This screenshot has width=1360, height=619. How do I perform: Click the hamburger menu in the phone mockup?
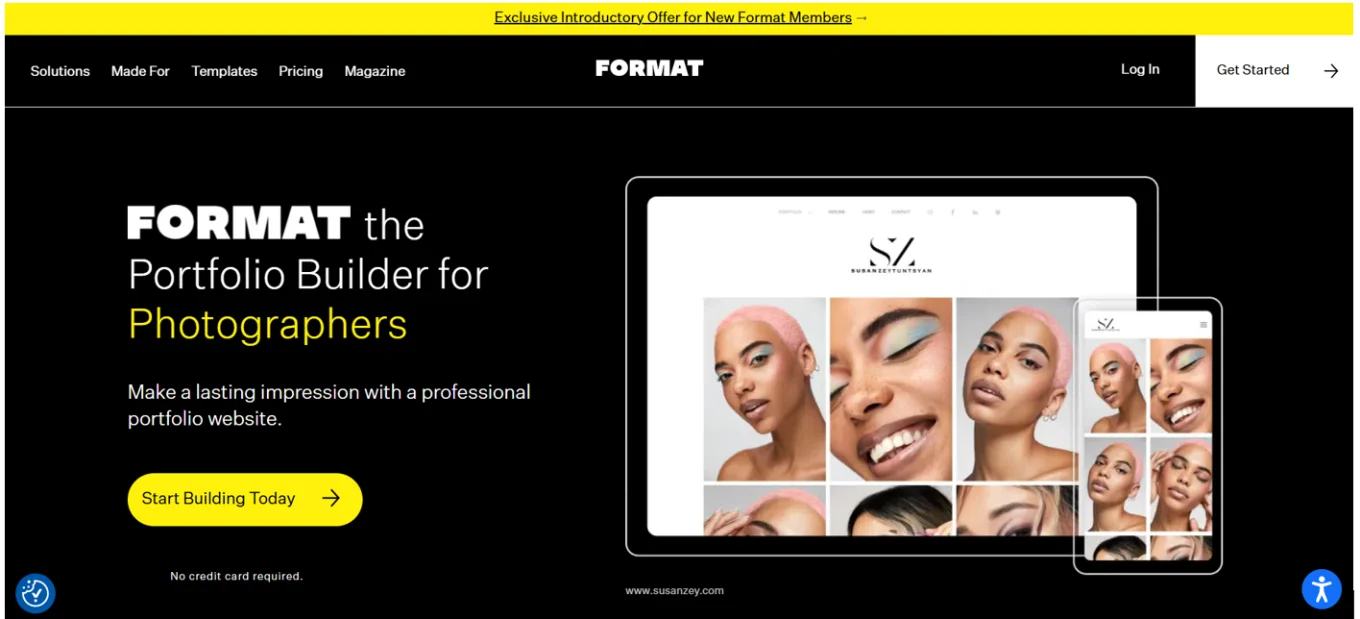[x=1204, y=325]
